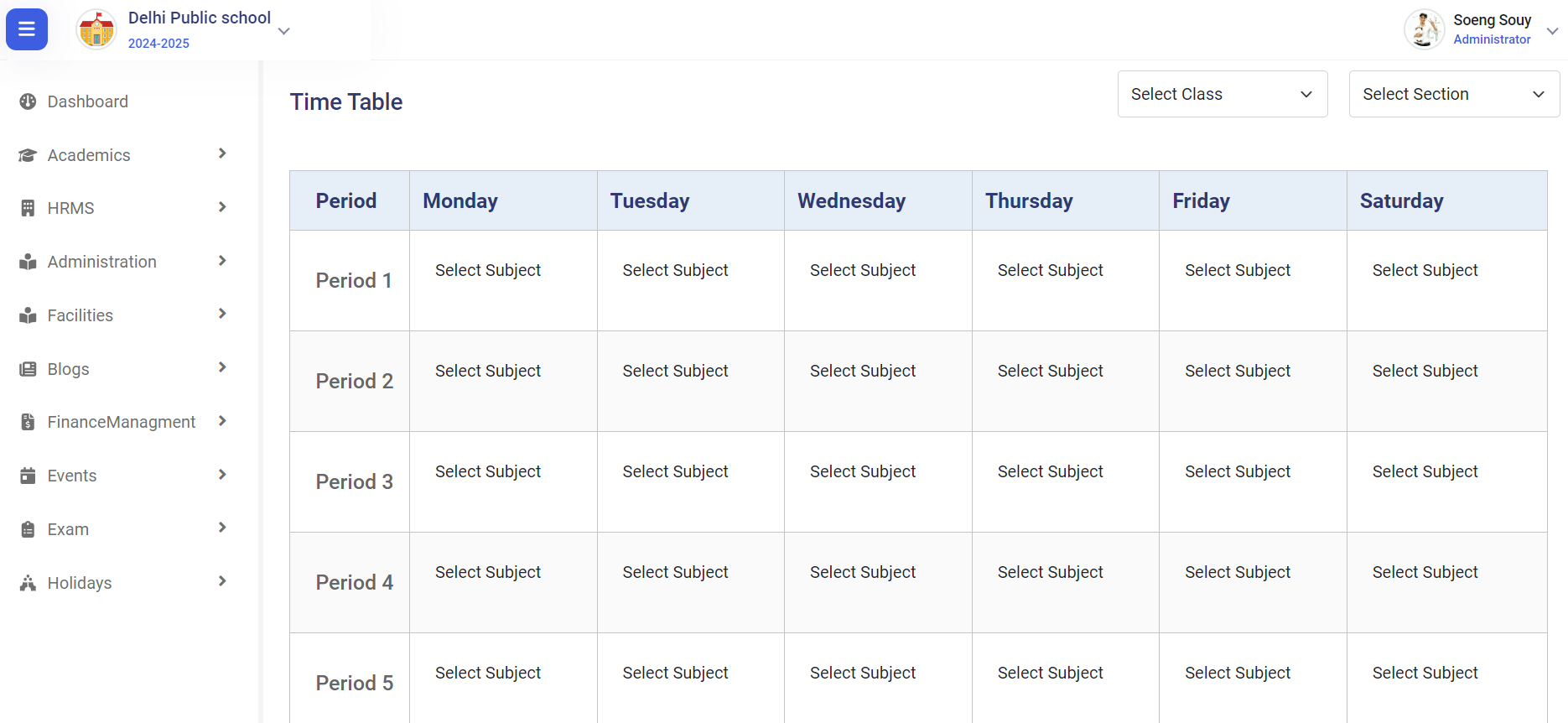
Task: Click the Events calendar icon
Action: [28, 476]
